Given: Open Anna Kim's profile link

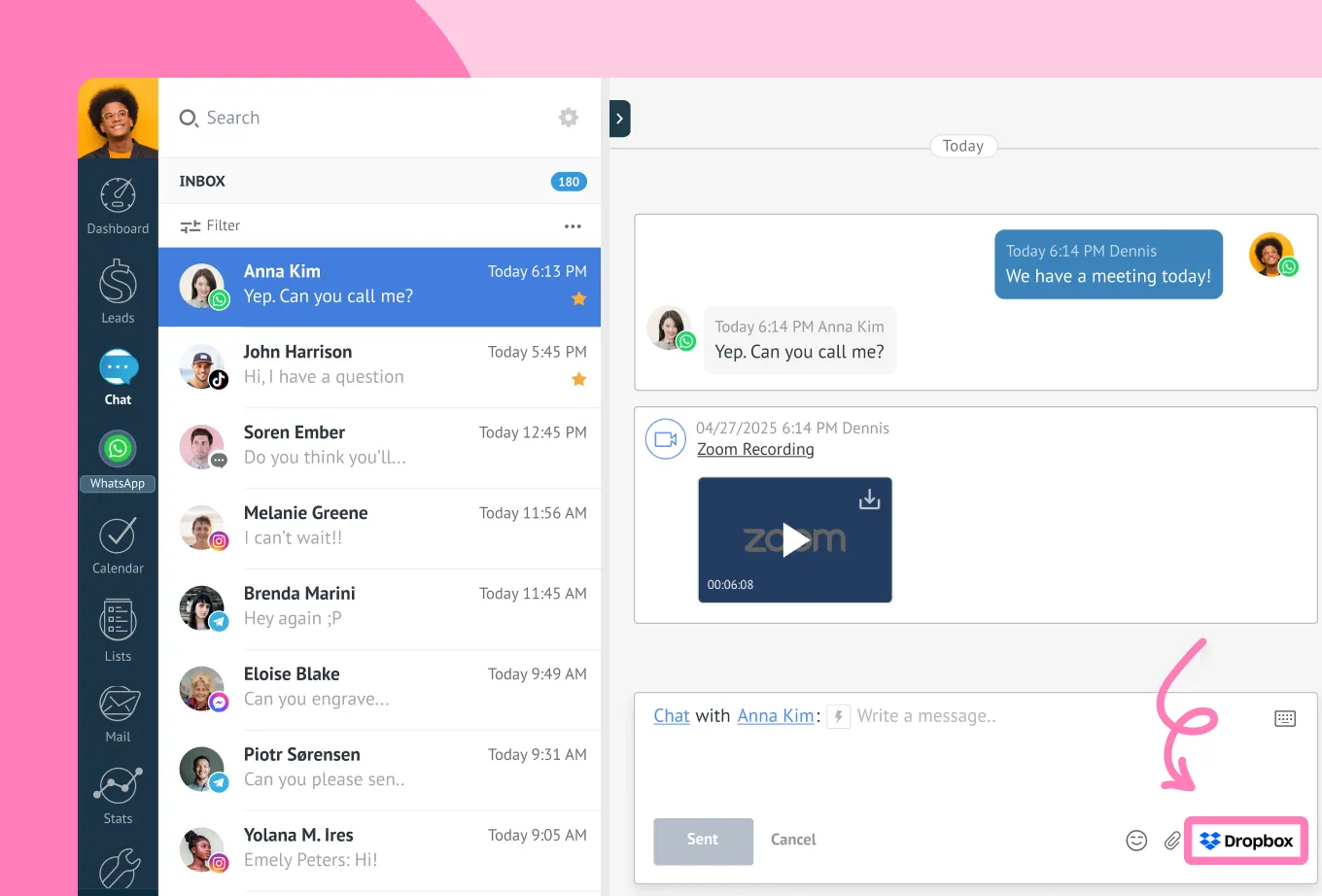Looking at the screenshot, I should pos(776,715).
